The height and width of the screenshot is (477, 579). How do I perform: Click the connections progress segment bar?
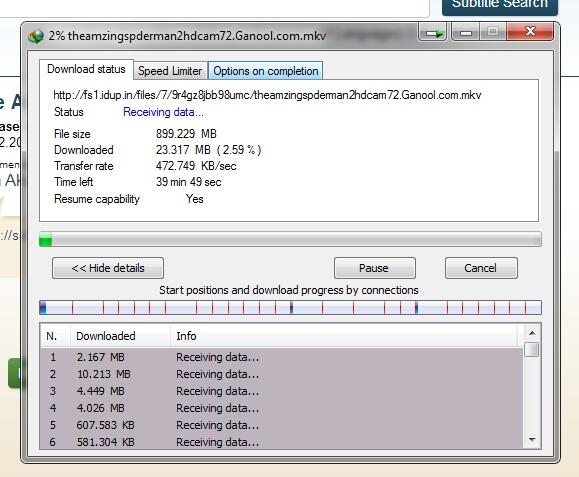(290, 308)
